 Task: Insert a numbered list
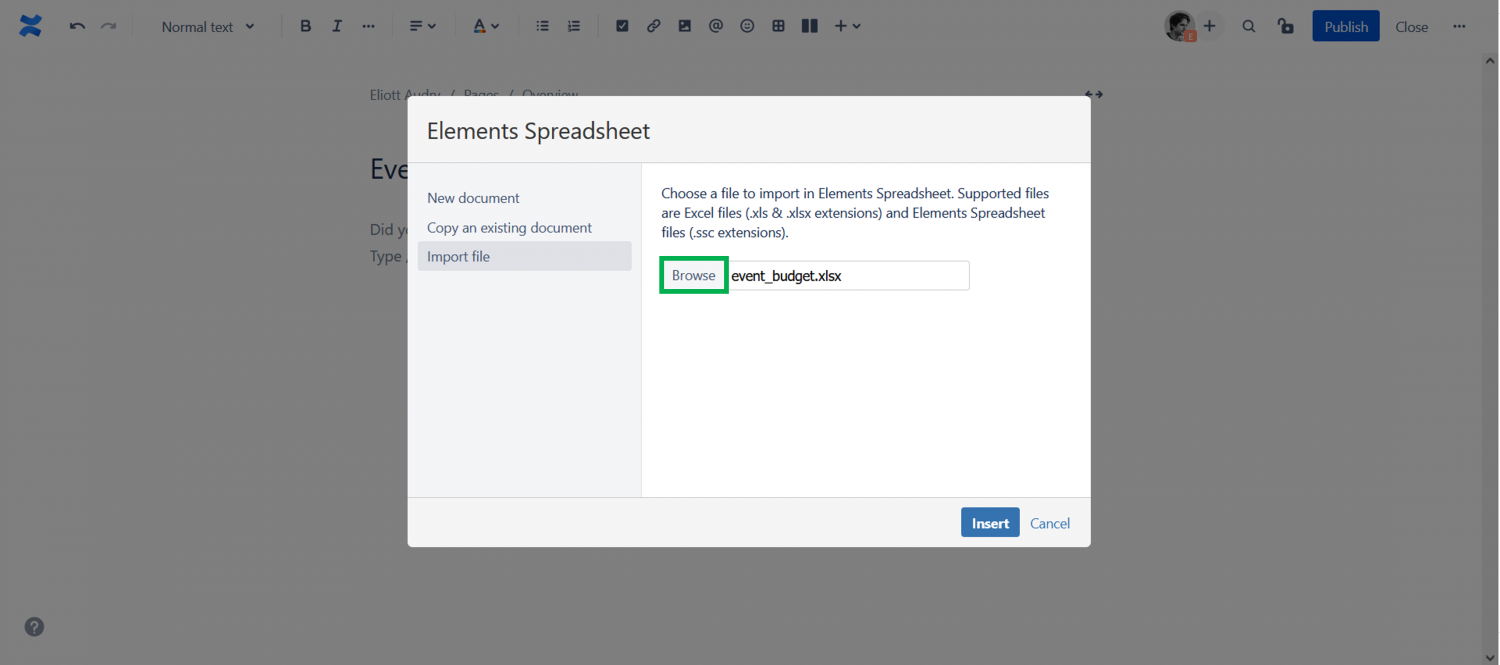[573, 27]
